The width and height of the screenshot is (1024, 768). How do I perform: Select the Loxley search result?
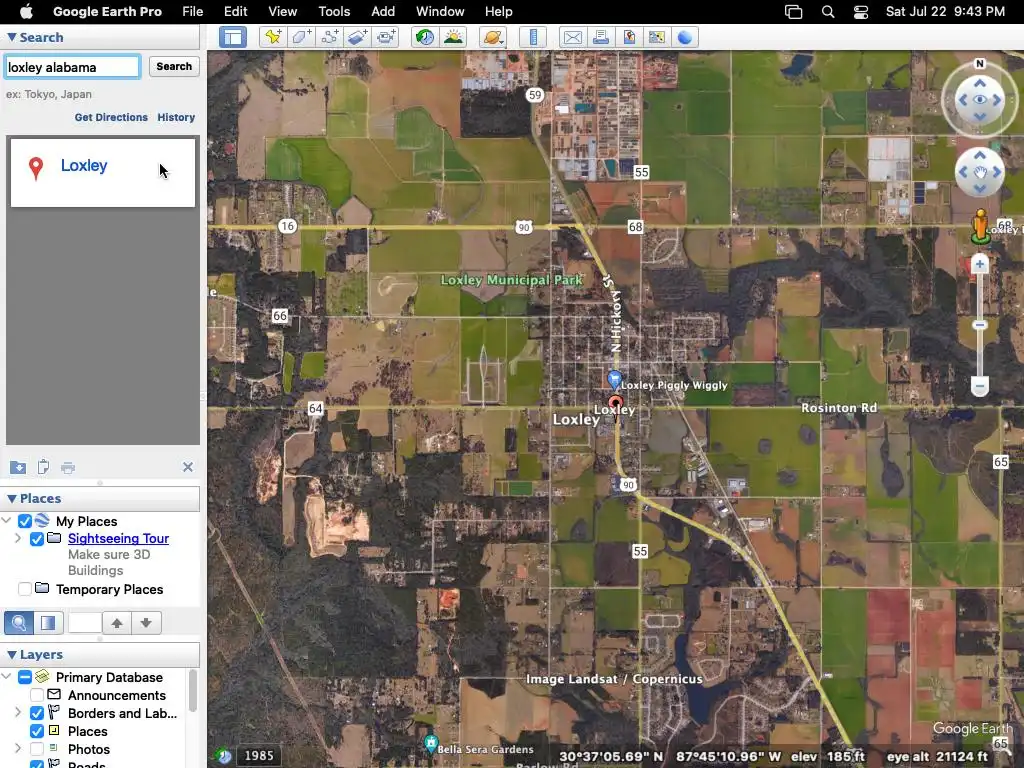click(103, 172)
